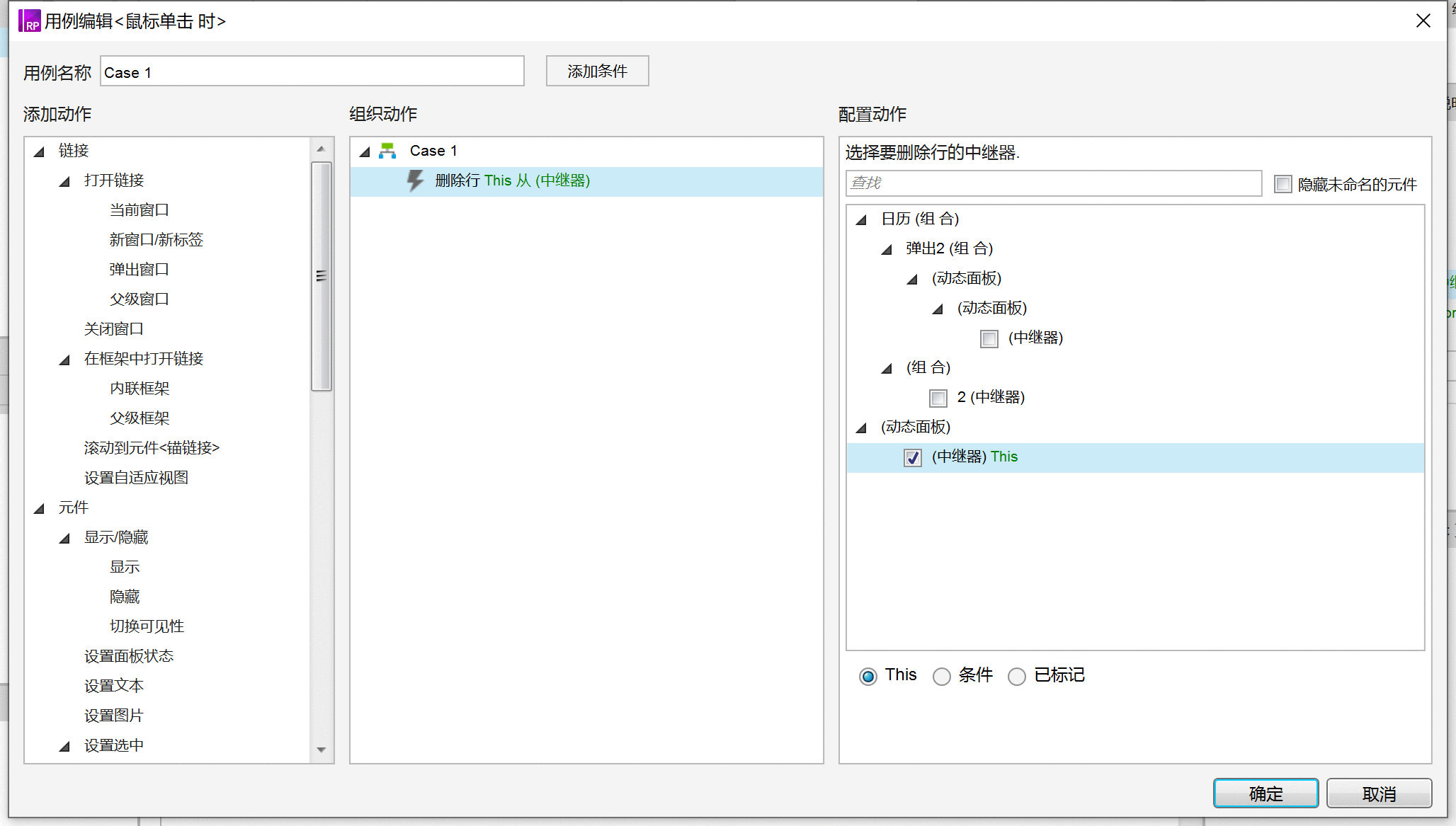Select the 内联框架 action
Image resolution: width=1456 pixels, height=826 pixels.
(140, 389)
